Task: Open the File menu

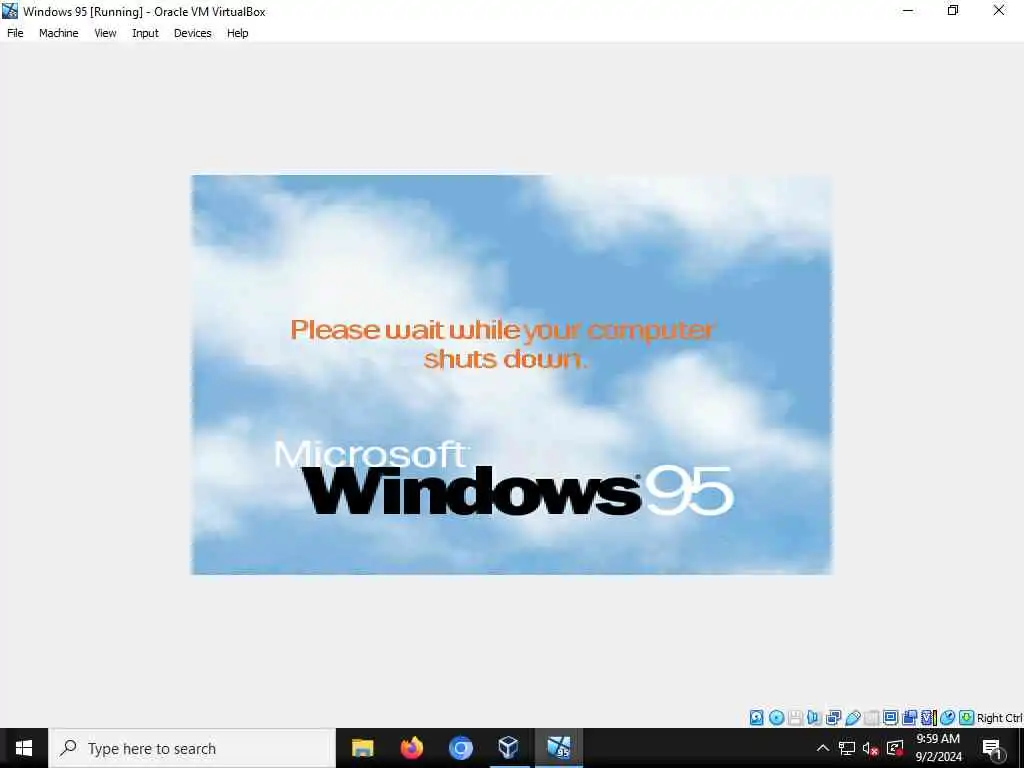Action: coord(15,33)
